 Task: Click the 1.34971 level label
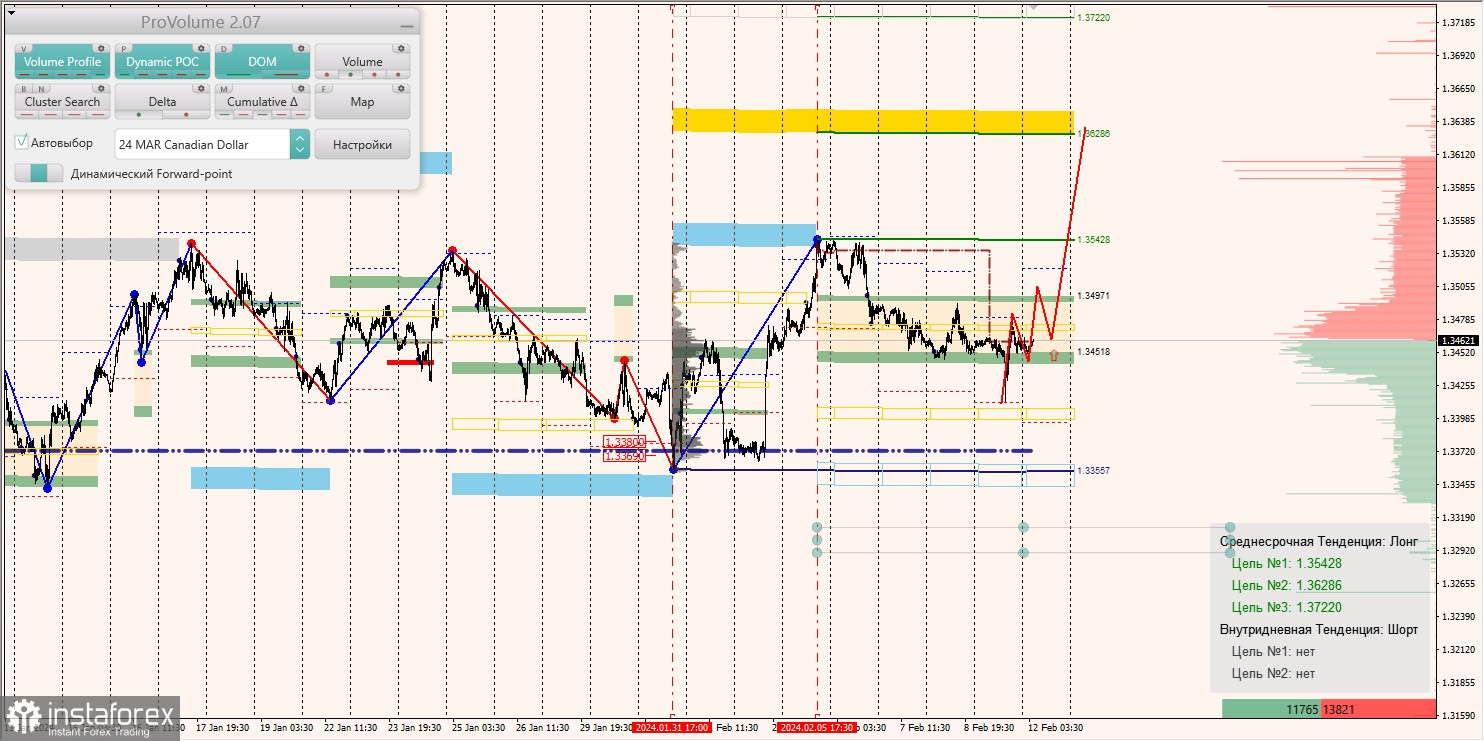click(x=1093, y=296)
